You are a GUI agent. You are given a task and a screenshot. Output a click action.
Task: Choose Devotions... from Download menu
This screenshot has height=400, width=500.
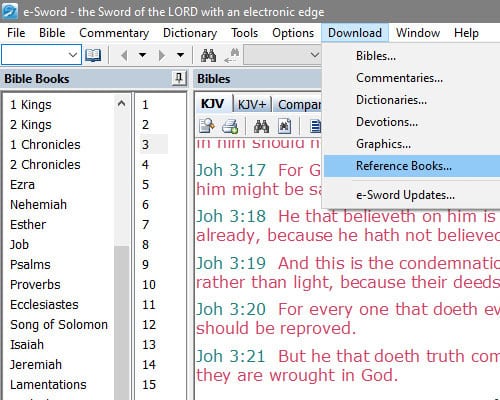(412, 122)
